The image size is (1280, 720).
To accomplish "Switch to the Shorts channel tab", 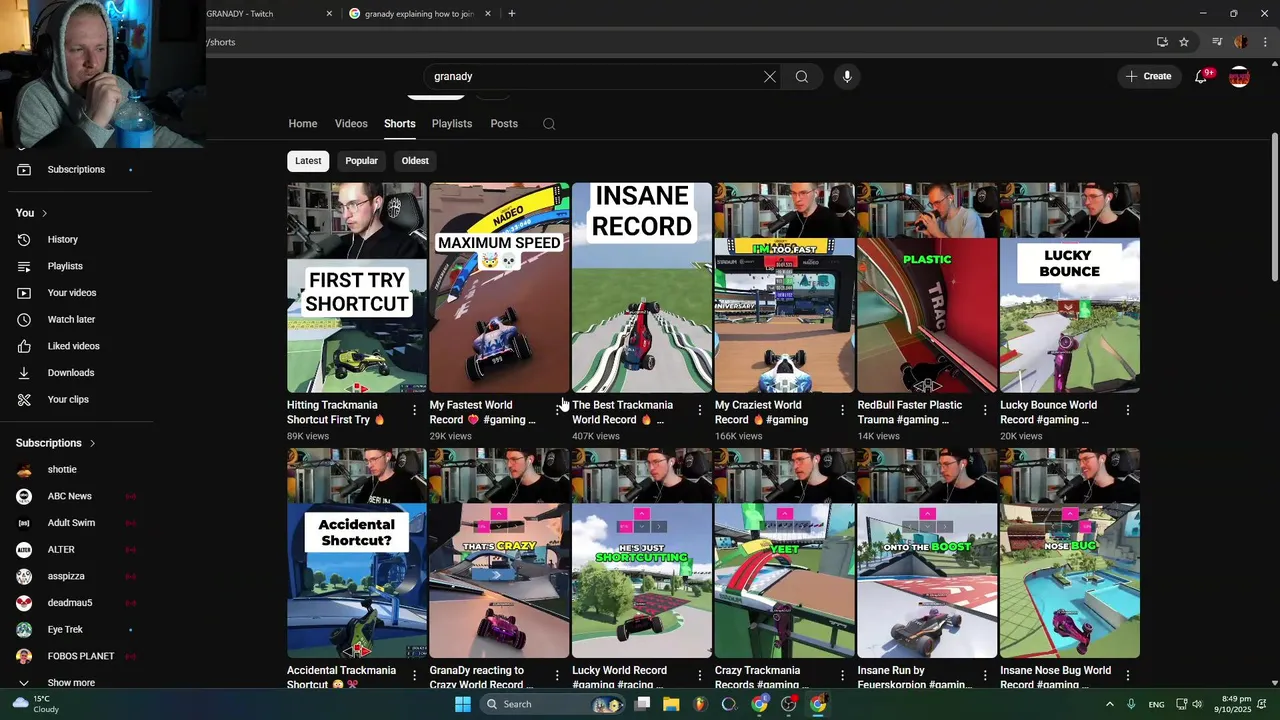I will [x=400, y=124].
